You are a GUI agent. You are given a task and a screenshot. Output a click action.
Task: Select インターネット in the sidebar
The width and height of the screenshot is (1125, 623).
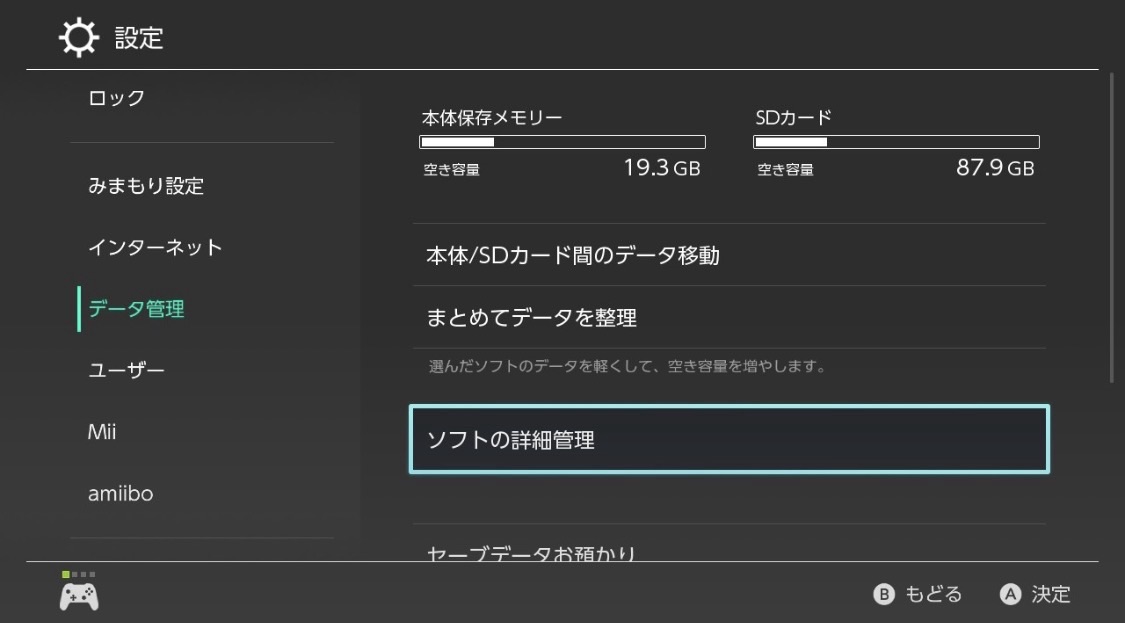[x=155, y=247]
